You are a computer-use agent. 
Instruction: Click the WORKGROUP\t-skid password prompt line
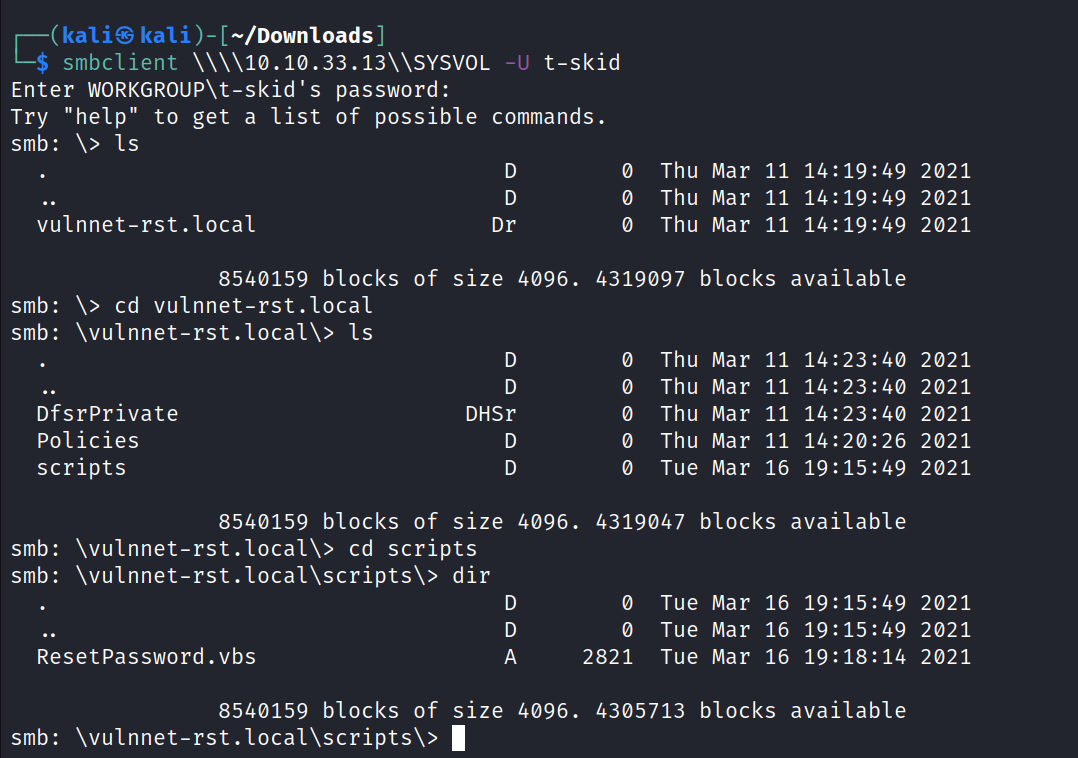[x=231, y=90]
